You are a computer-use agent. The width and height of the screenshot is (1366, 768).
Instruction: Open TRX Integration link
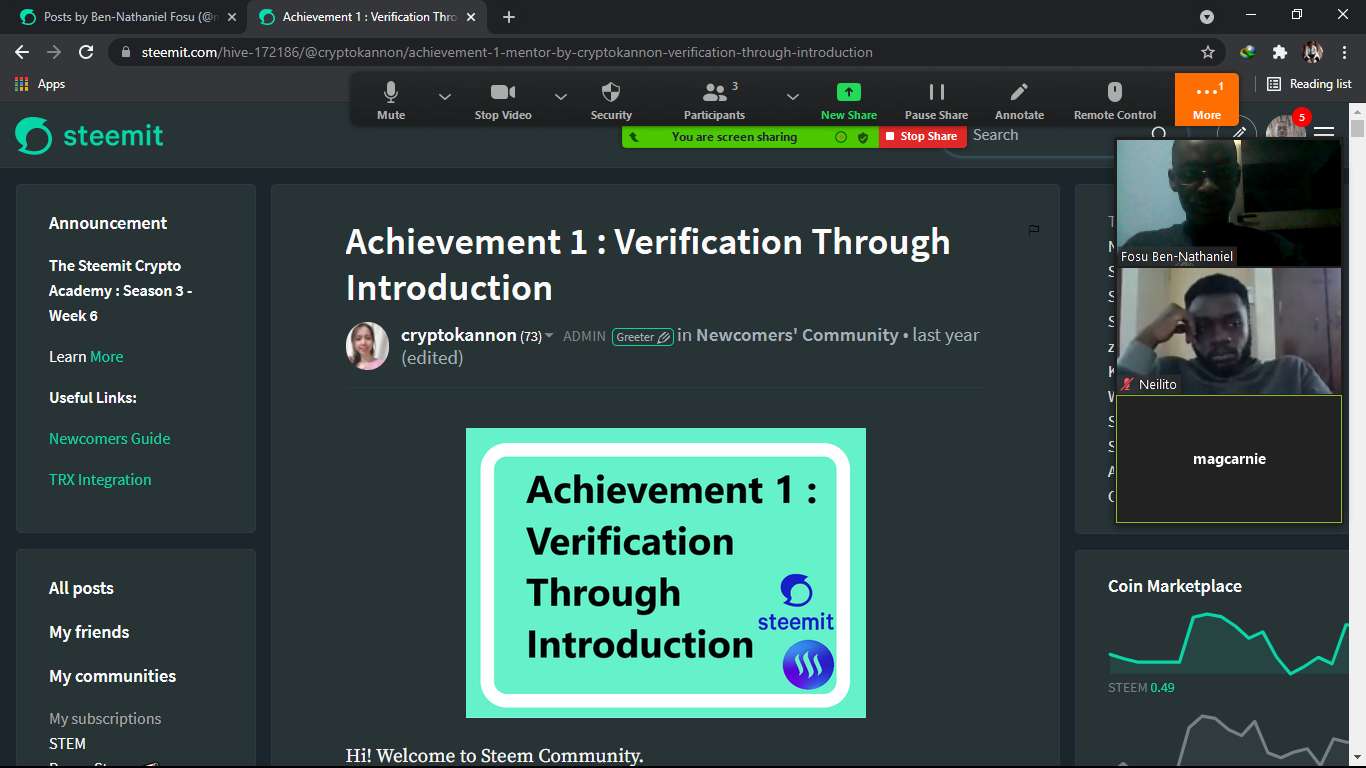pos(100,480)
